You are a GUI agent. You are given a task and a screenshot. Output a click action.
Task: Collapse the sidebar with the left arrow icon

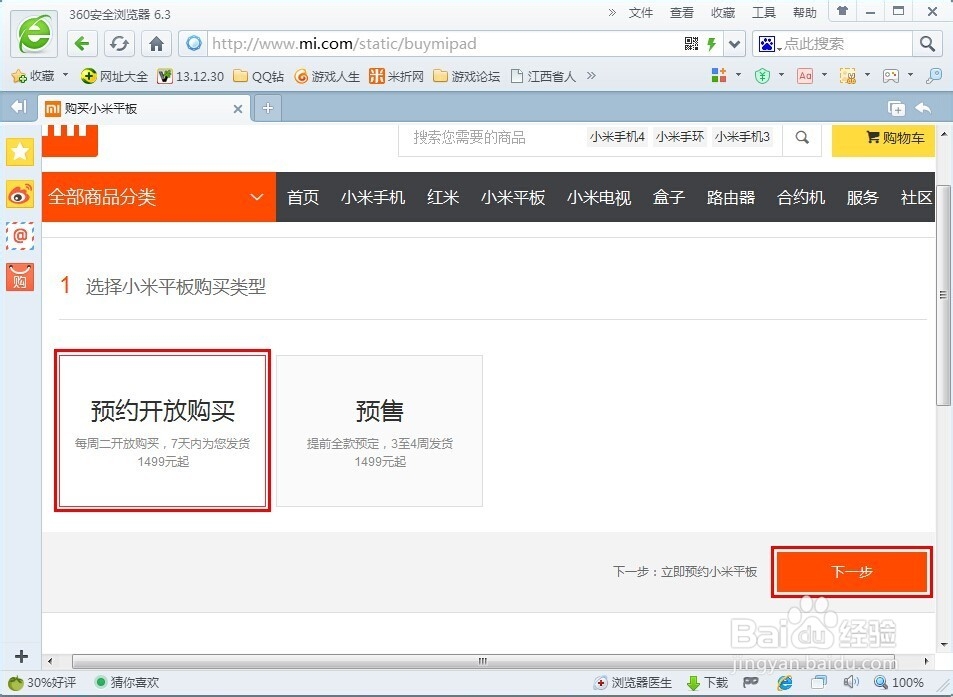pos(19,108)
